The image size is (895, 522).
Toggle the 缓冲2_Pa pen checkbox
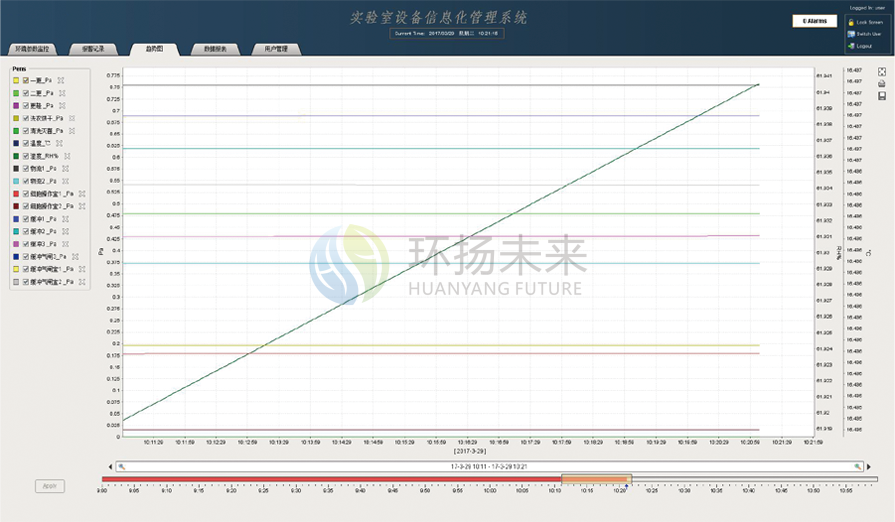pos(26,231)
